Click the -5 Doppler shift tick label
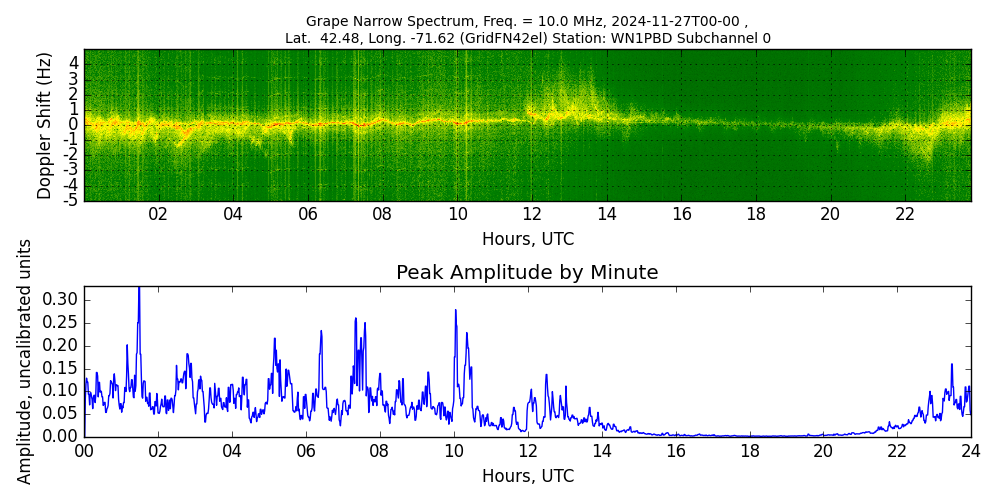Image resolution: width=1000 pixels, height=500 pixels. click(x=71, y=200)
